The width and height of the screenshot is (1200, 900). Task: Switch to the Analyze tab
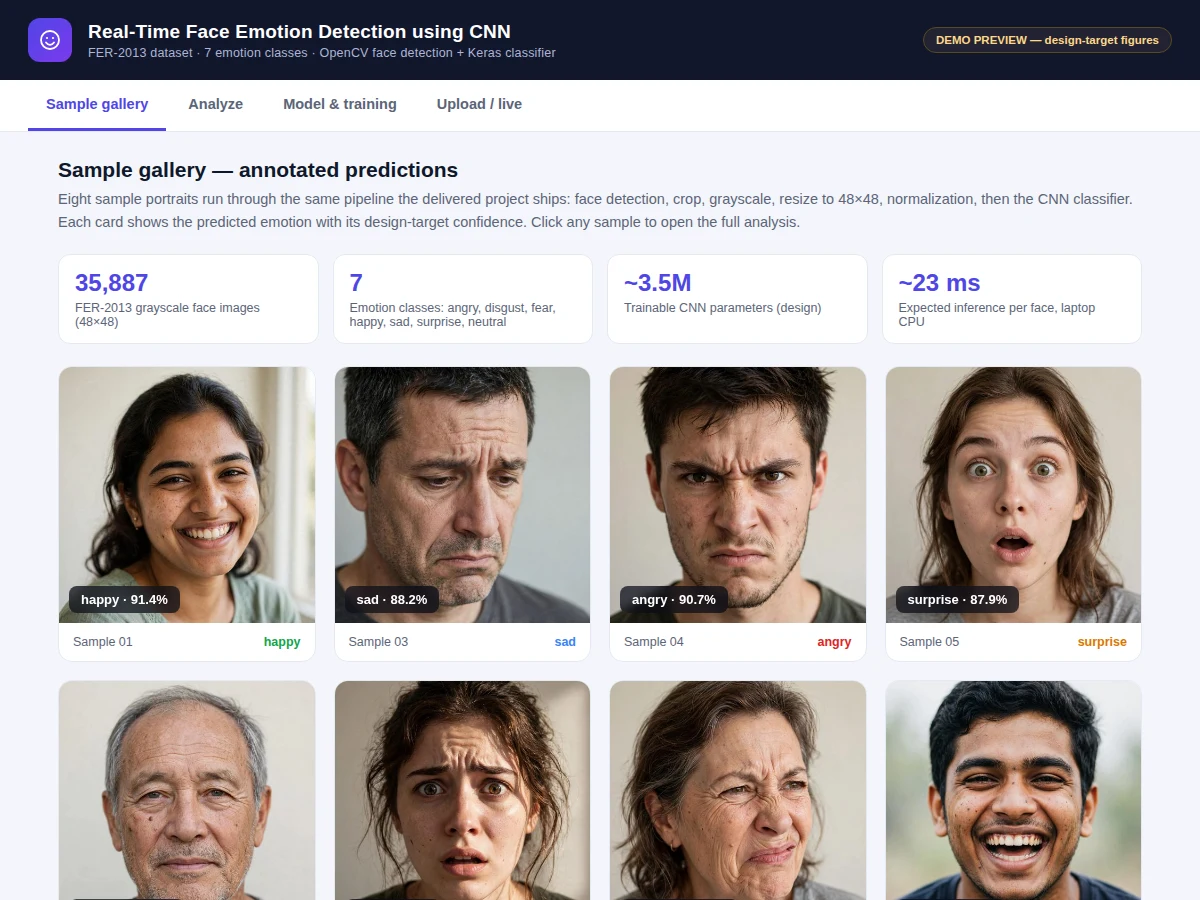pos(216,104)
